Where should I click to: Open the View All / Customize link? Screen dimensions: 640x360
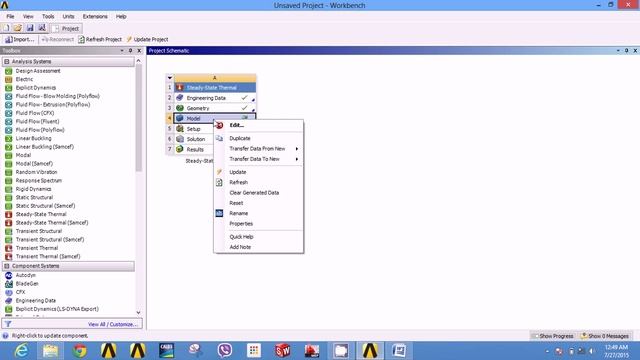pyautogui.click(x=112, y=324)
